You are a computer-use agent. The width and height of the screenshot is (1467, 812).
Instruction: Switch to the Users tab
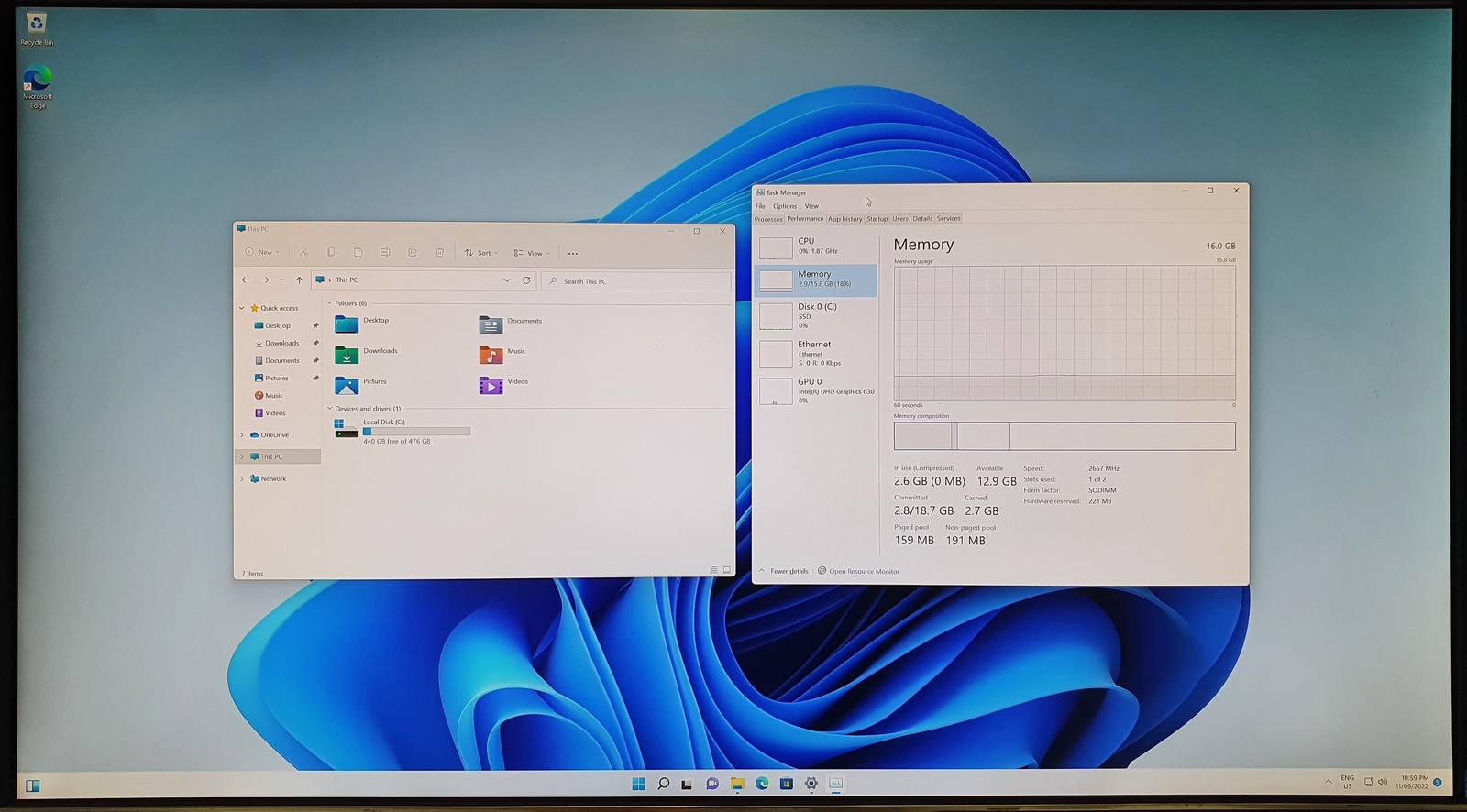pos(900,219)
